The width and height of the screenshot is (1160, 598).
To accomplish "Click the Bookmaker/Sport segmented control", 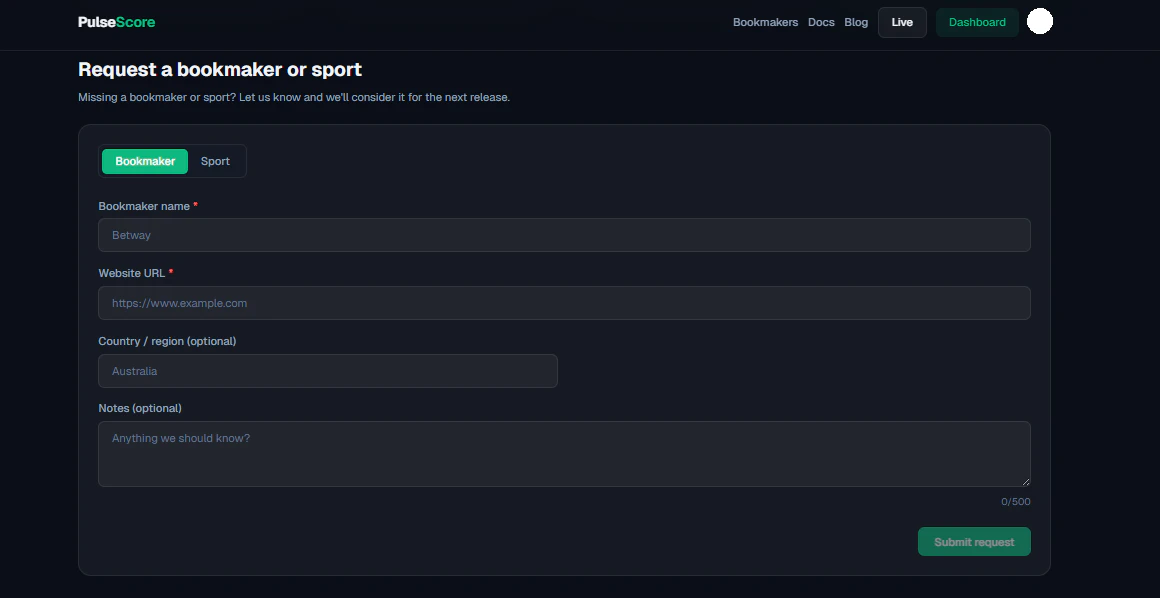I will [x=172, y=161].
